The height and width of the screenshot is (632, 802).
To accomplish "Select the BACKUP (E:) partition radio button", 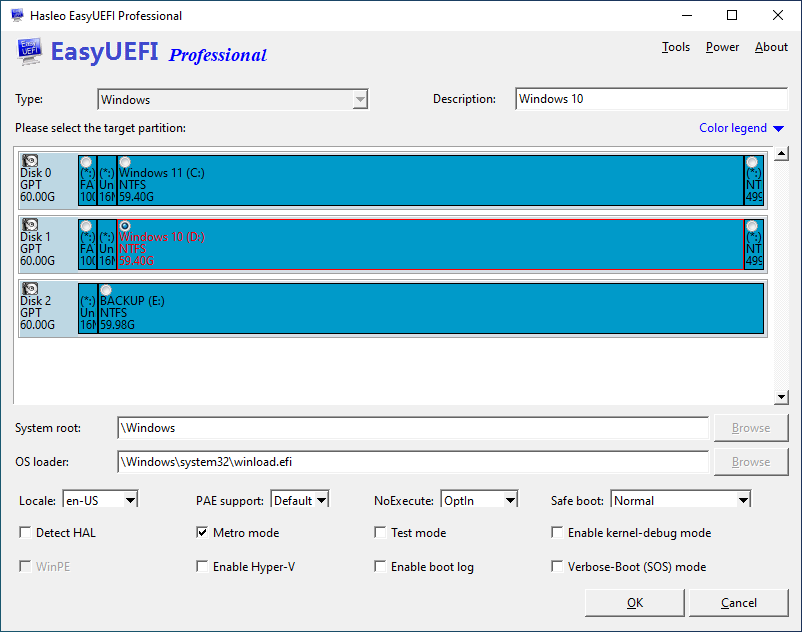I will coord(106,290).
